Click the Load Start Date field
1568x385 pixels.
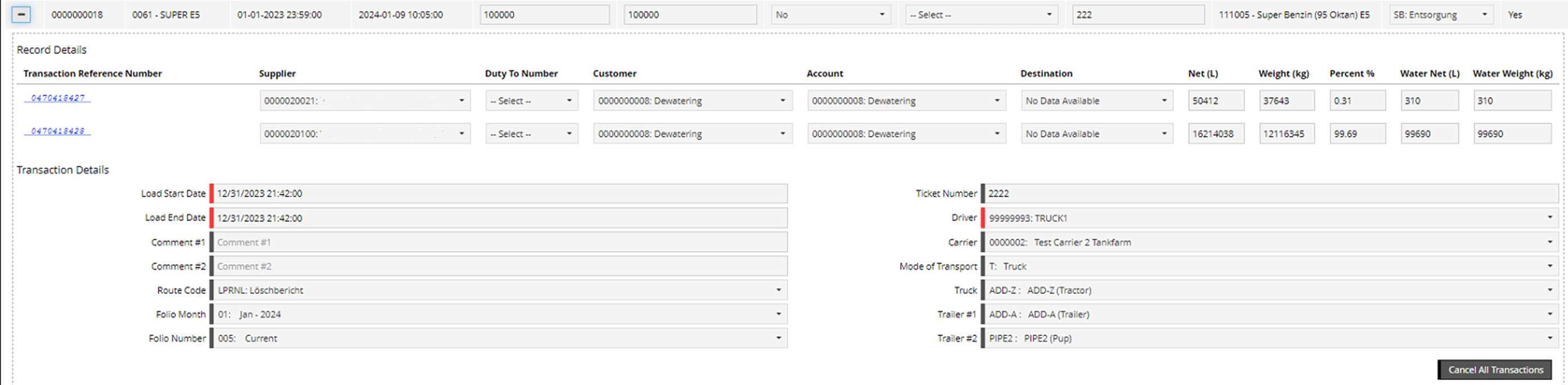(499, 193)
